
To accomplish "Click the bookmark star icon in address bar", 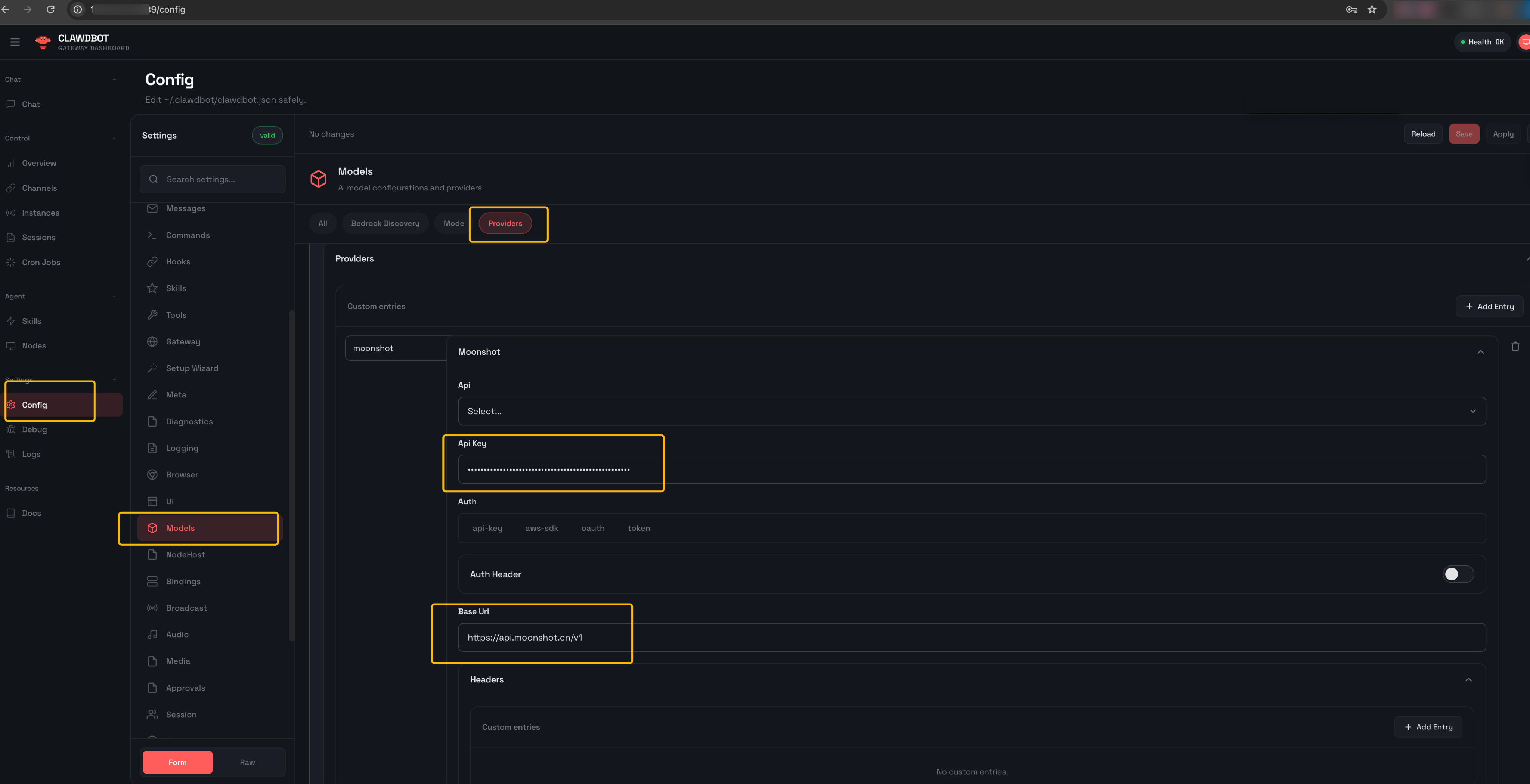I will point(1372,9).
